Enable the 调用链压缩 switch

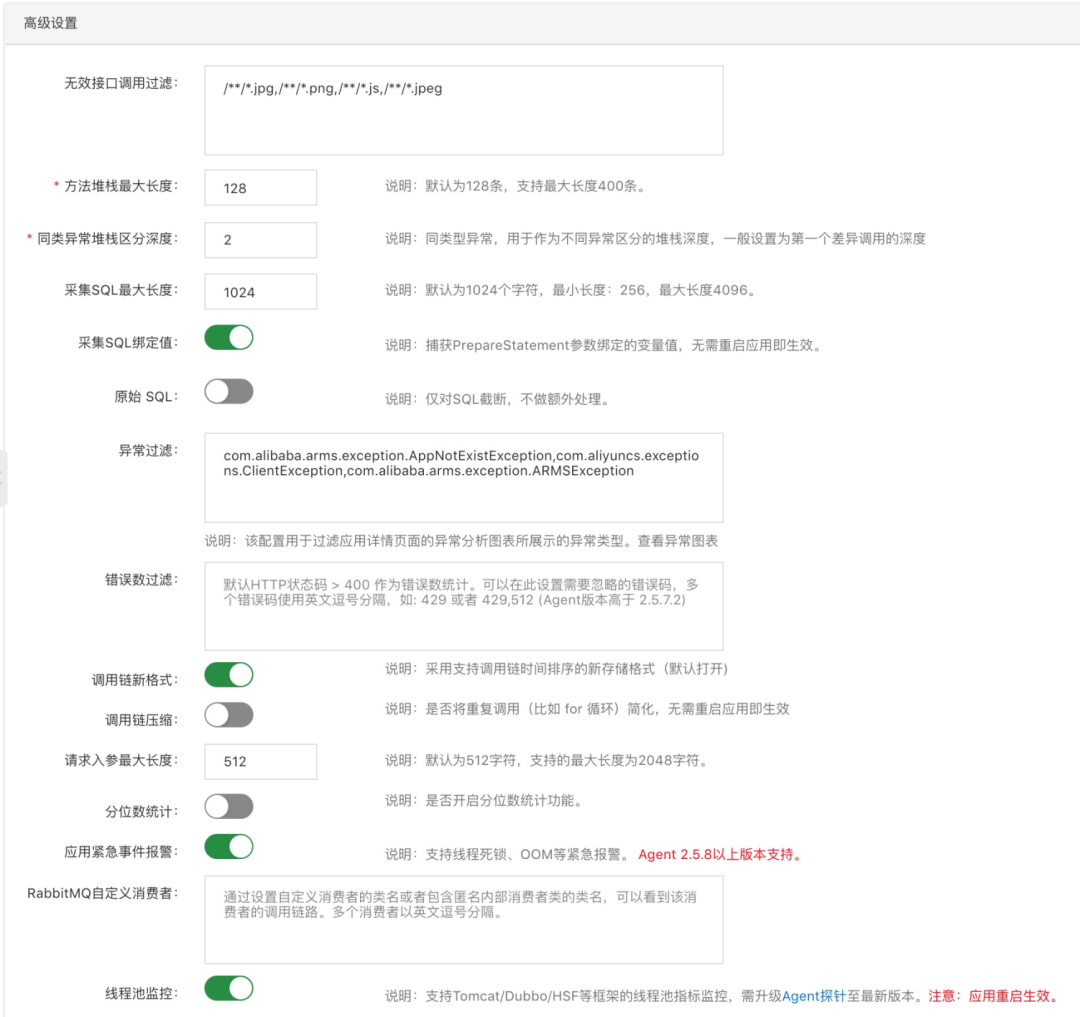point(229,715)
